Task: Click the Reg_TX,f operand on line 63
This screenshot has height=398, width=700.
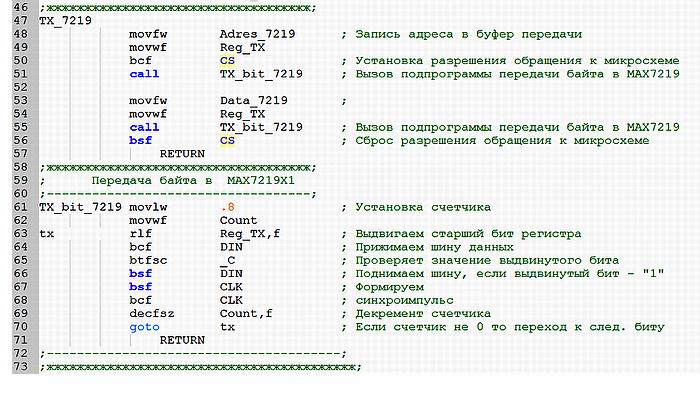Action: click(x=250, y=234)
